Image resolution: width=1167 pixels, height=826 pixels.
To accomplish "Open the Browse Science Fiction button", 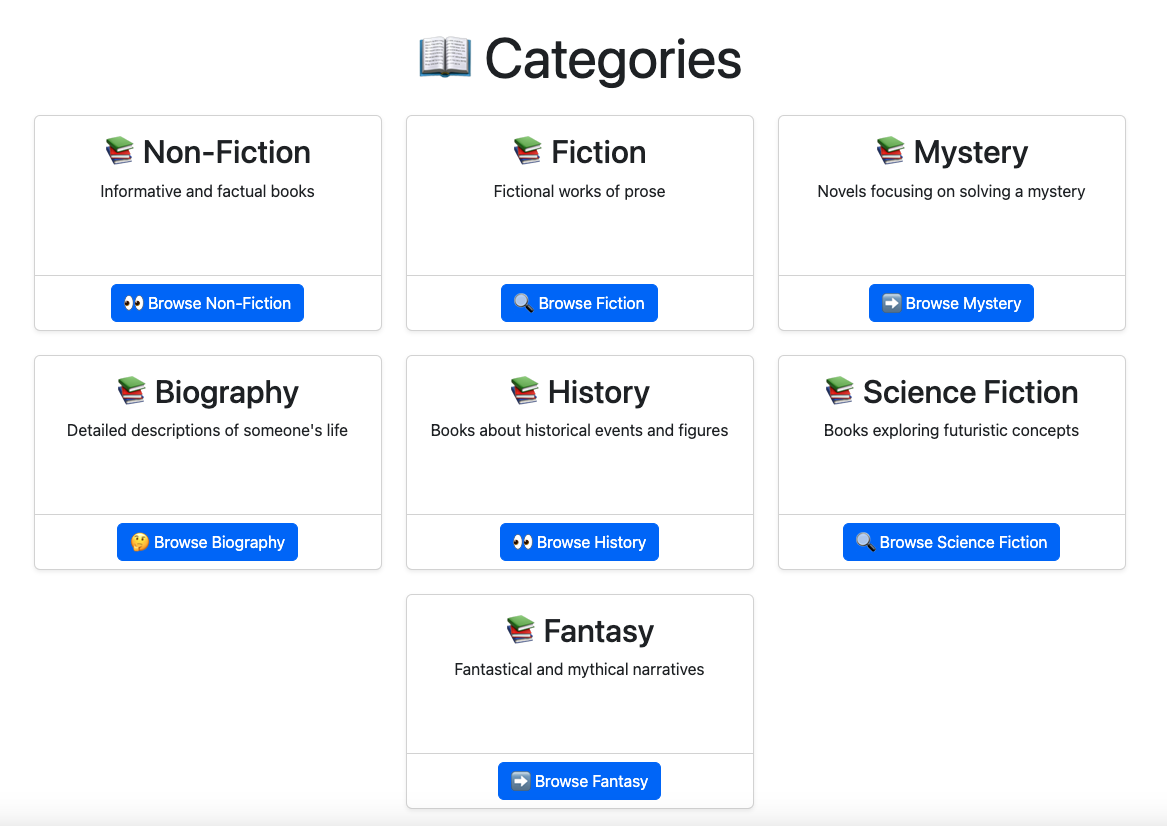I will [951, 542].
